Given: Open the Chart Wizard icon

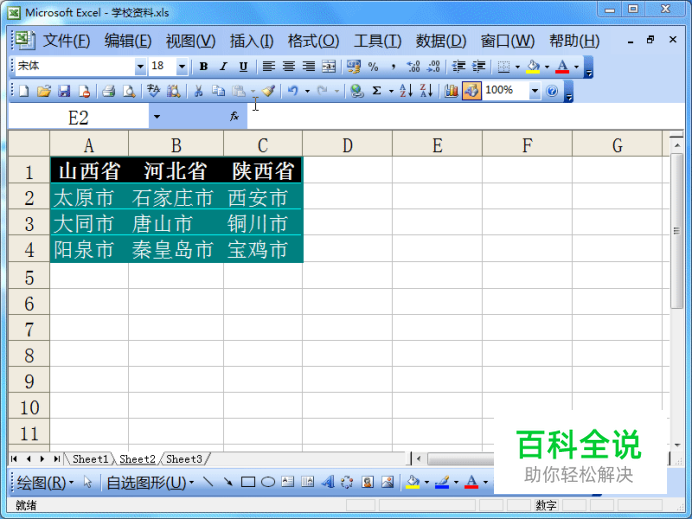Looking at the screenshot, I should (x=451, y=91).
